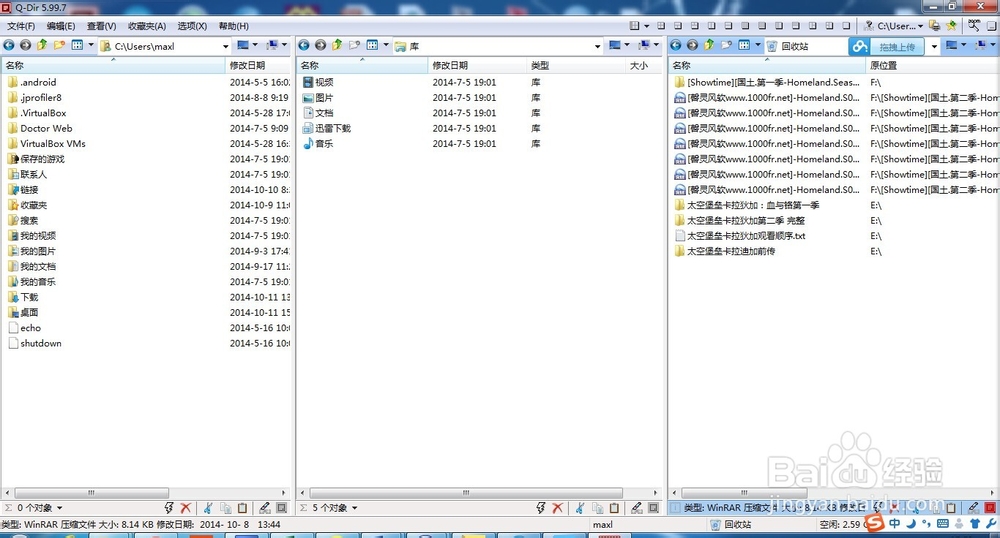Click red X delete icon in left pane bar
Image resolution: width=1000 pixels, height=538 pixels.
click(x=186, y=508)
